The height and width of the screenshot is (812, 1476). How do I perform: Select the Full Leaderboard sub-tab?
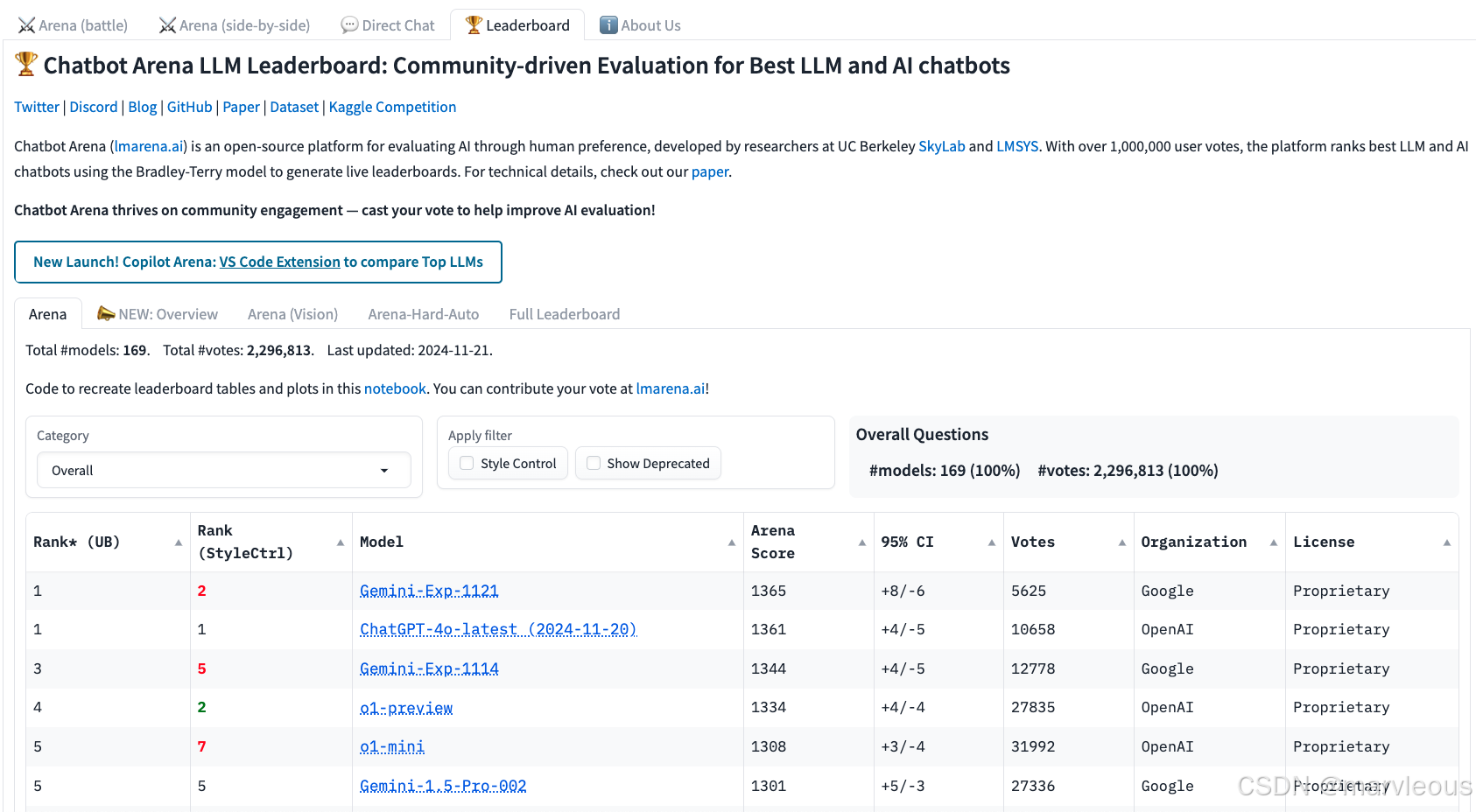565,314
